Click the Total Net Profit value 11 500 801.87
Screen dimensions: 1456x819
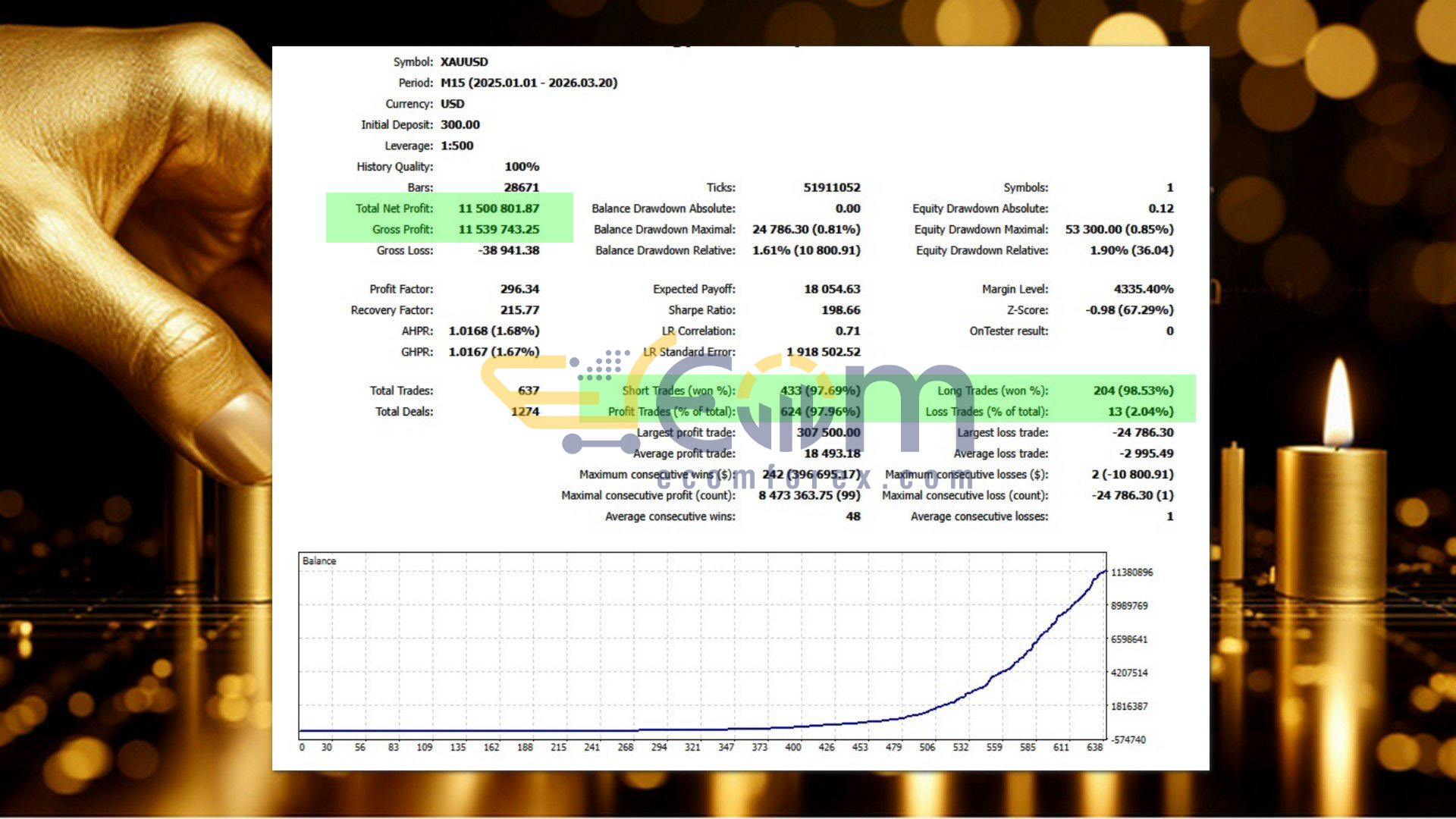tap(498, 209)
